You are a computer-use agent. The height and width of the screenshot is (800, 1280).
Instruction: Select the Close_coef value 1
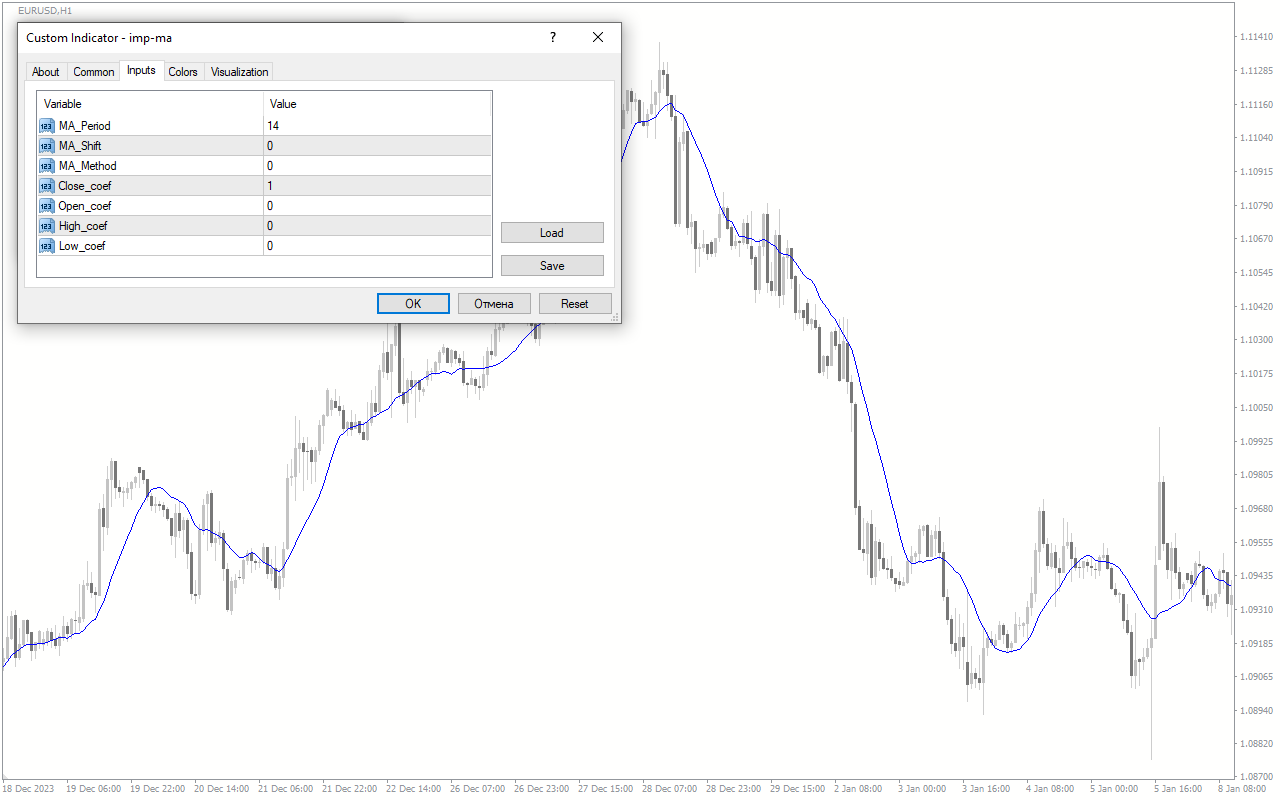[x=378, y=186]
